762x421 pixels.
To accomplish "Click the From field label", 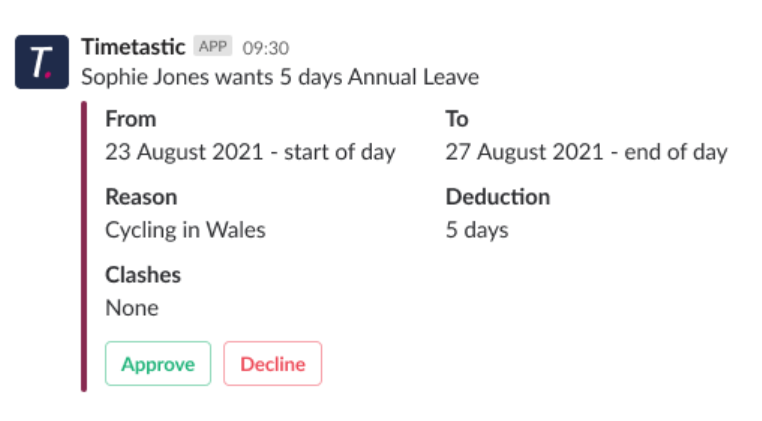I will click(131, 119).
